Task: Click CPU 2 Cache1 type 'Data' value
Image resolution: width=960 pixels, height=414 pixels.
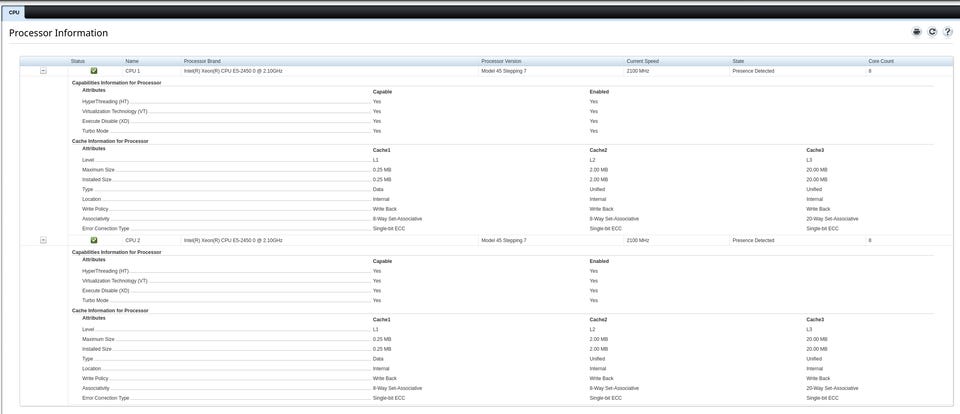Action: click(x=378, y=359)
